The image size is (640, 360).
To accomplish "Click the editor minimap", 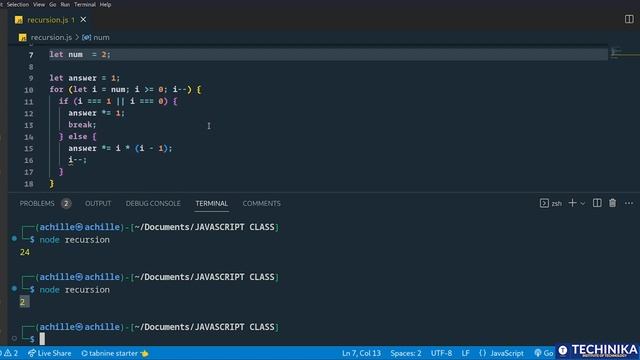I will coord(624,54).
